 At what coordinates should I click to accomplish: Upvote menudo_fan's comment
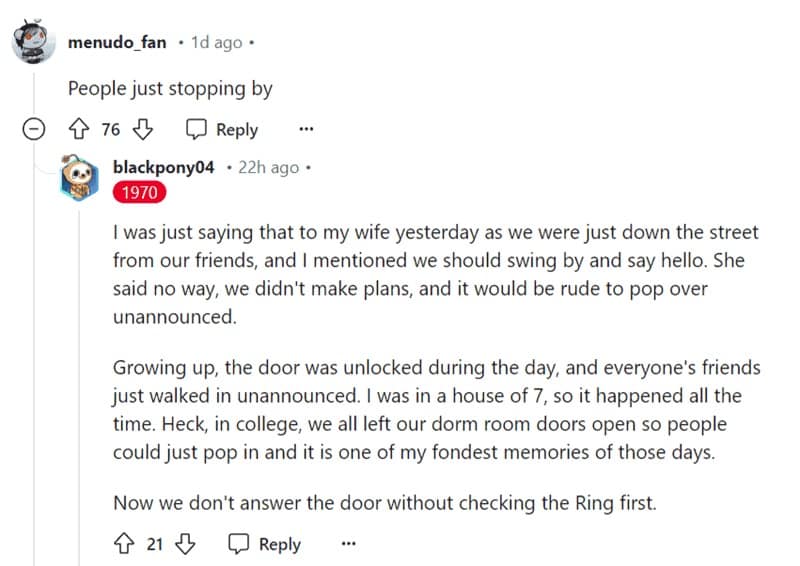pyautogui.click(x=79, y=129)
